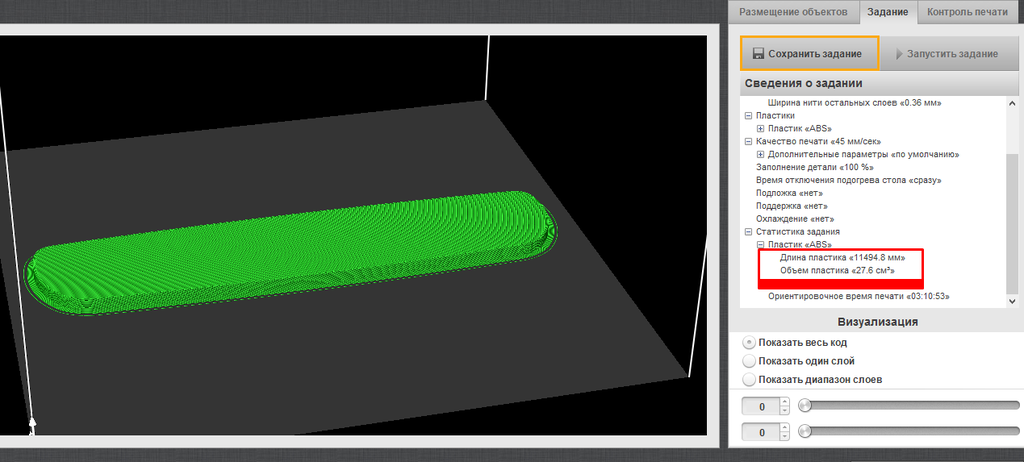
Task: Click the second layer slider handle
Action: coord(804,432)
